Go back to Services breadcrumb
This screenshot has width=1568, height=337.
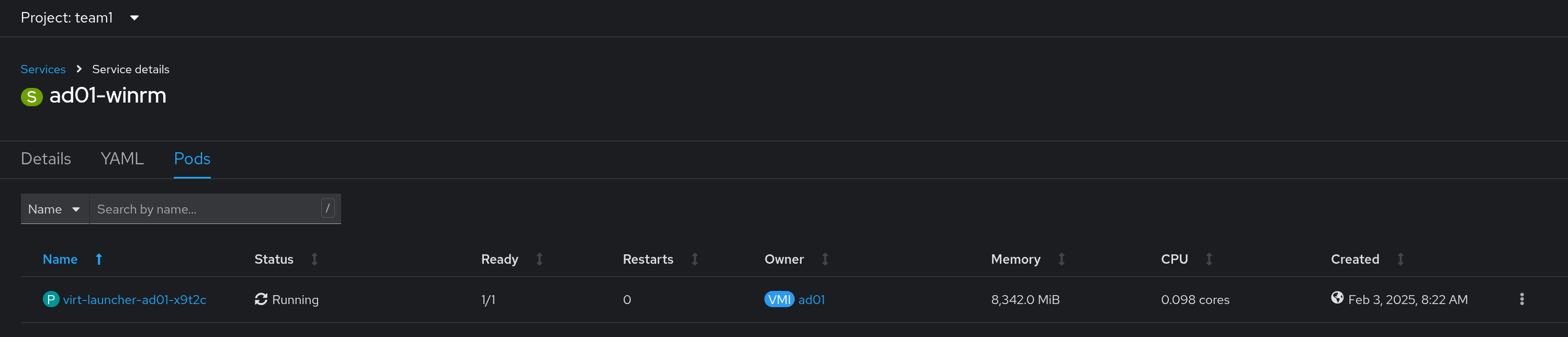pyautogui.click(x=42, y=70)
